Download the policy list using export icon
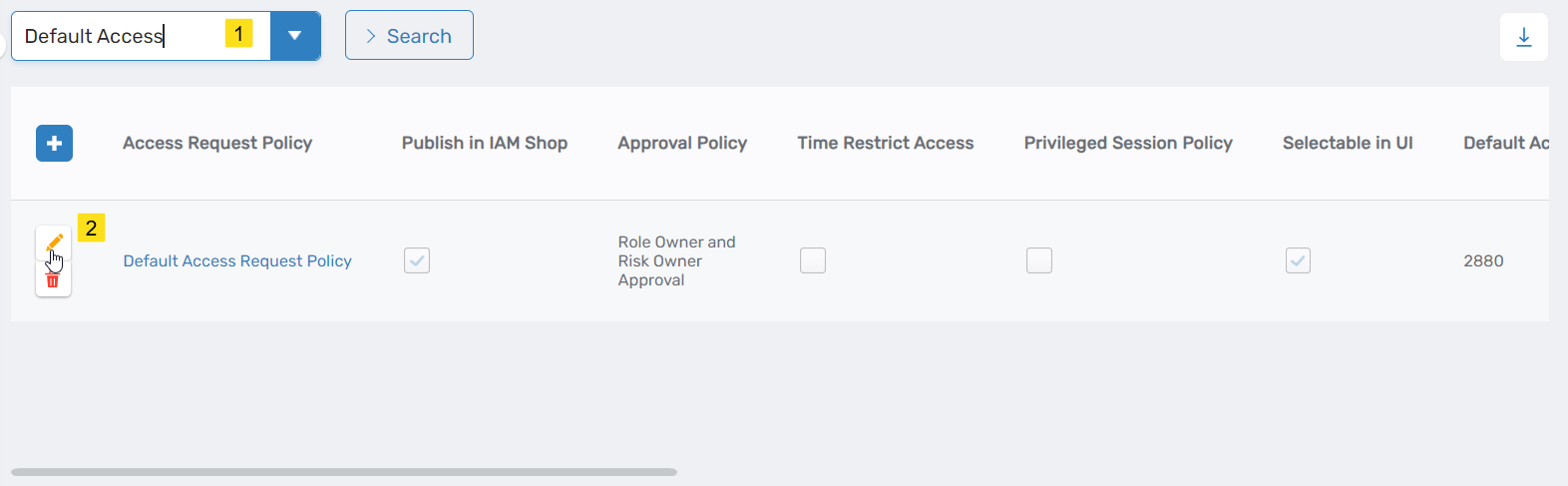 tap(1523, 37)
